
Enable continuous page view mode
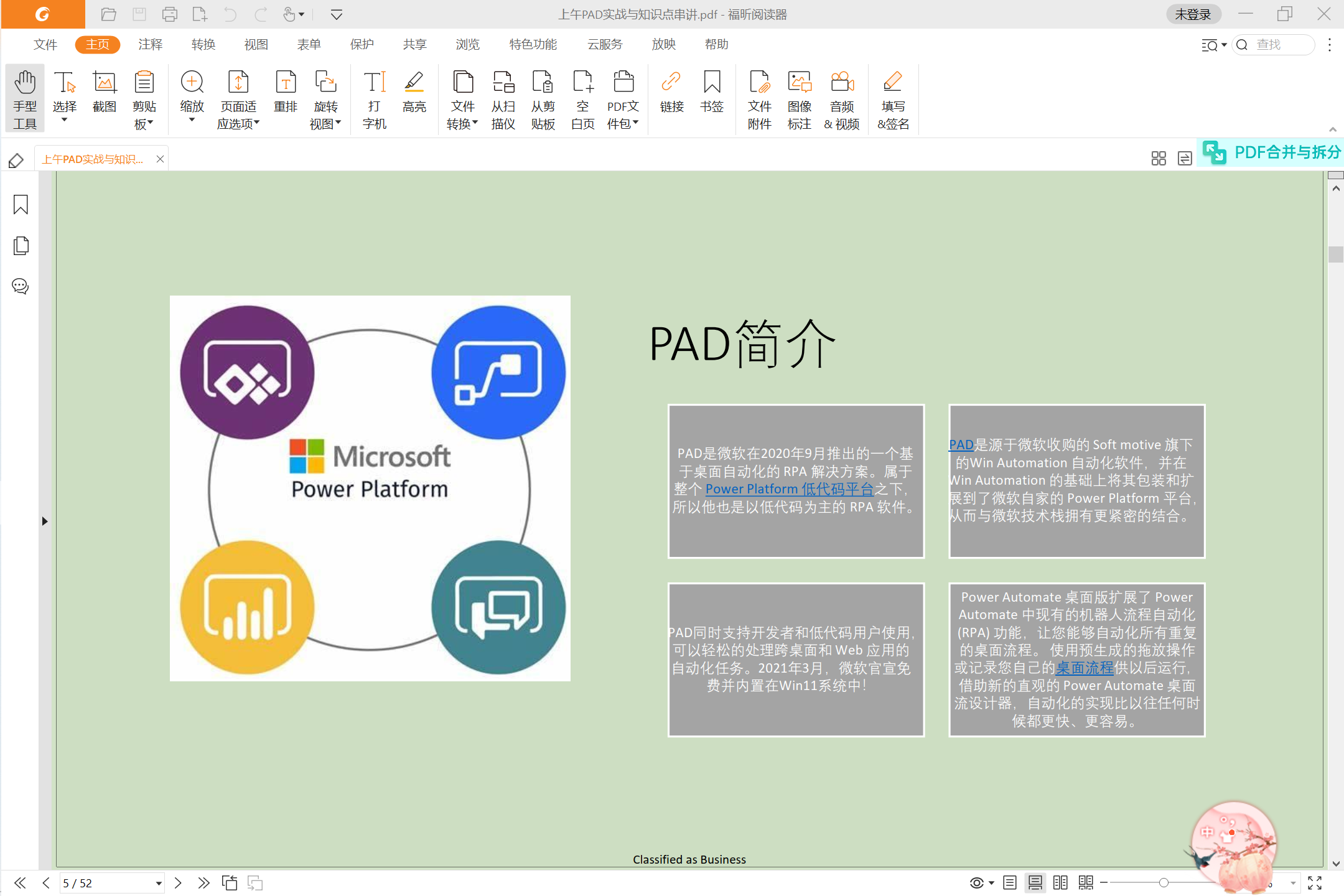1035,882
